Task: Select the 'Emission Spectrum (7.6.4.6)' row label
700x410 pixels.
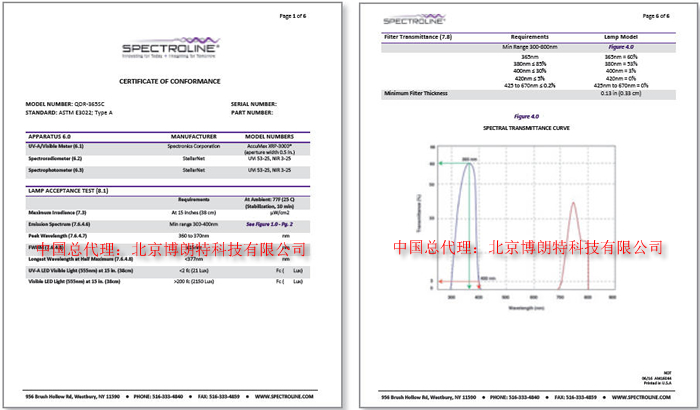Action: tap(59, 224)
